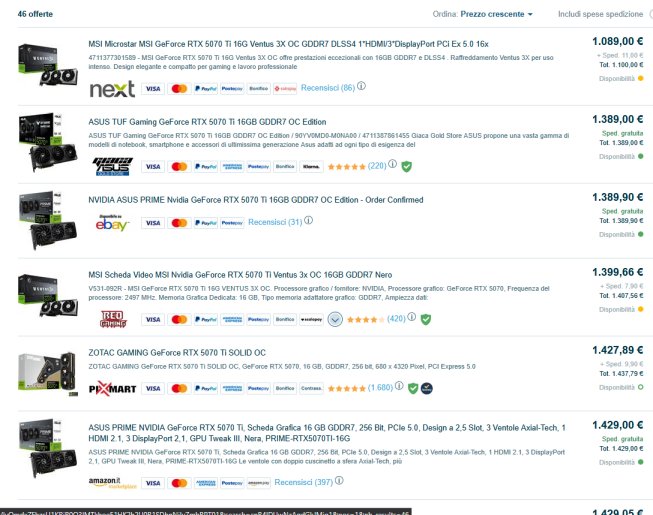Click info icon beside Recensisci (86)

point(361,86)
